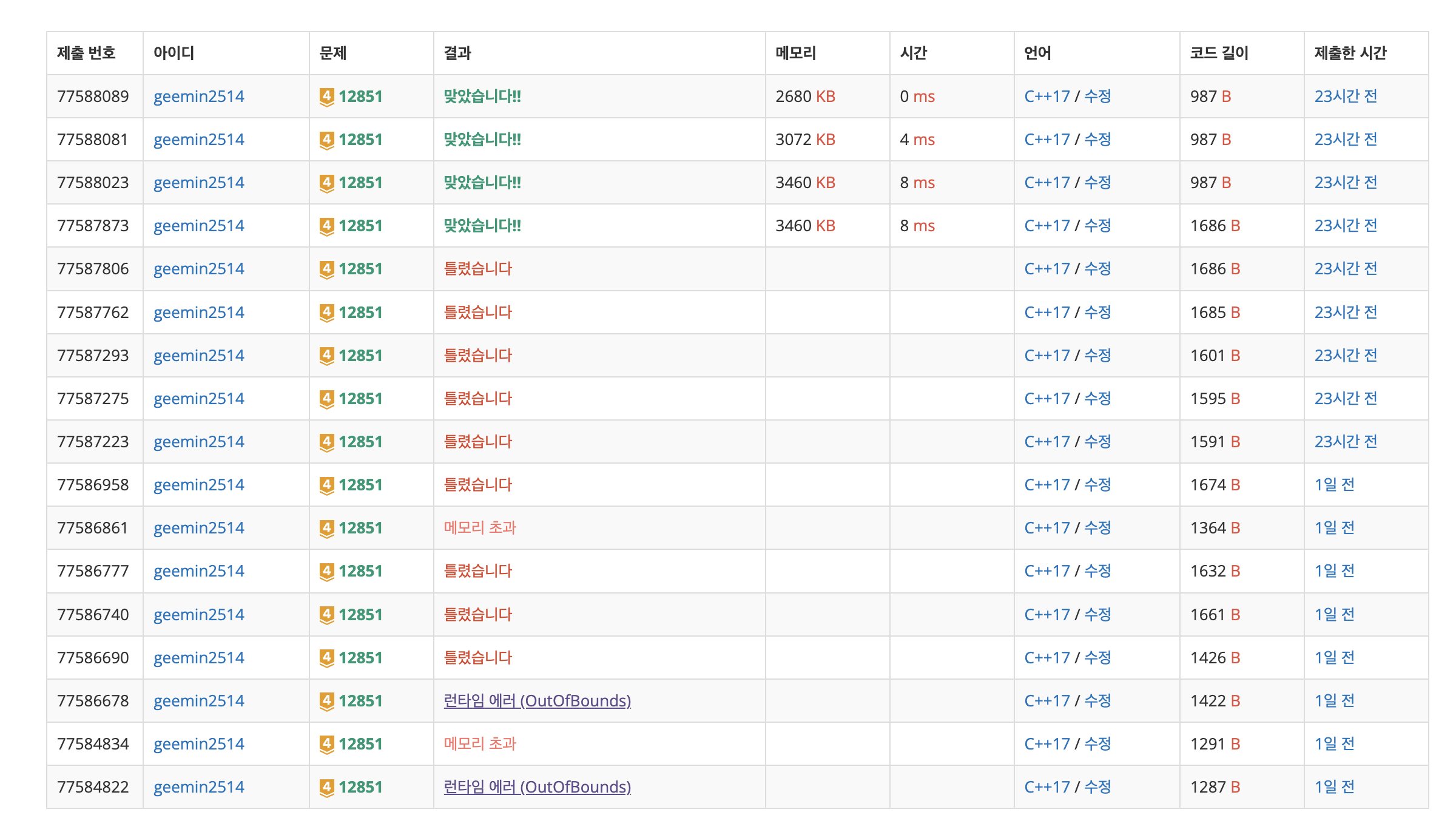The image size is (1456, 829).
Task: Open problem 12851 link in submission 77587293 row
Action: coord(360,356)
